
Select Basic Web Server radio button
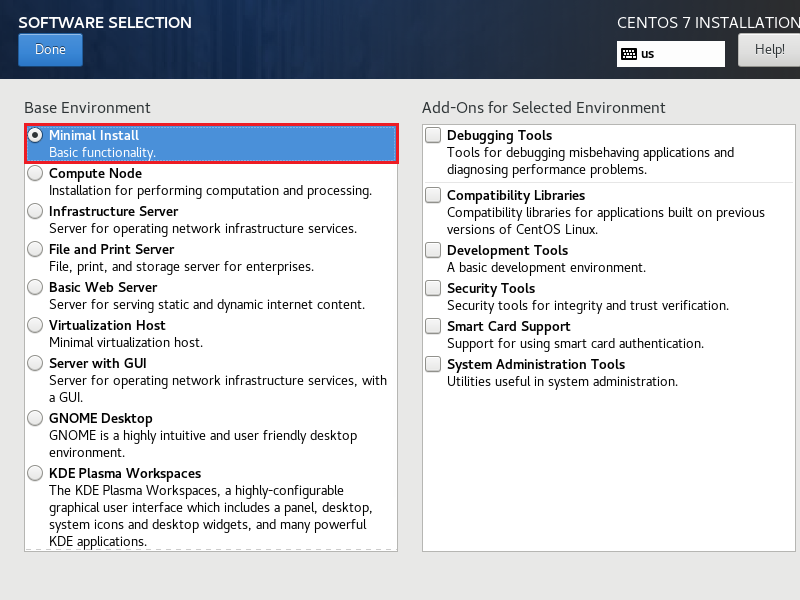35,287
